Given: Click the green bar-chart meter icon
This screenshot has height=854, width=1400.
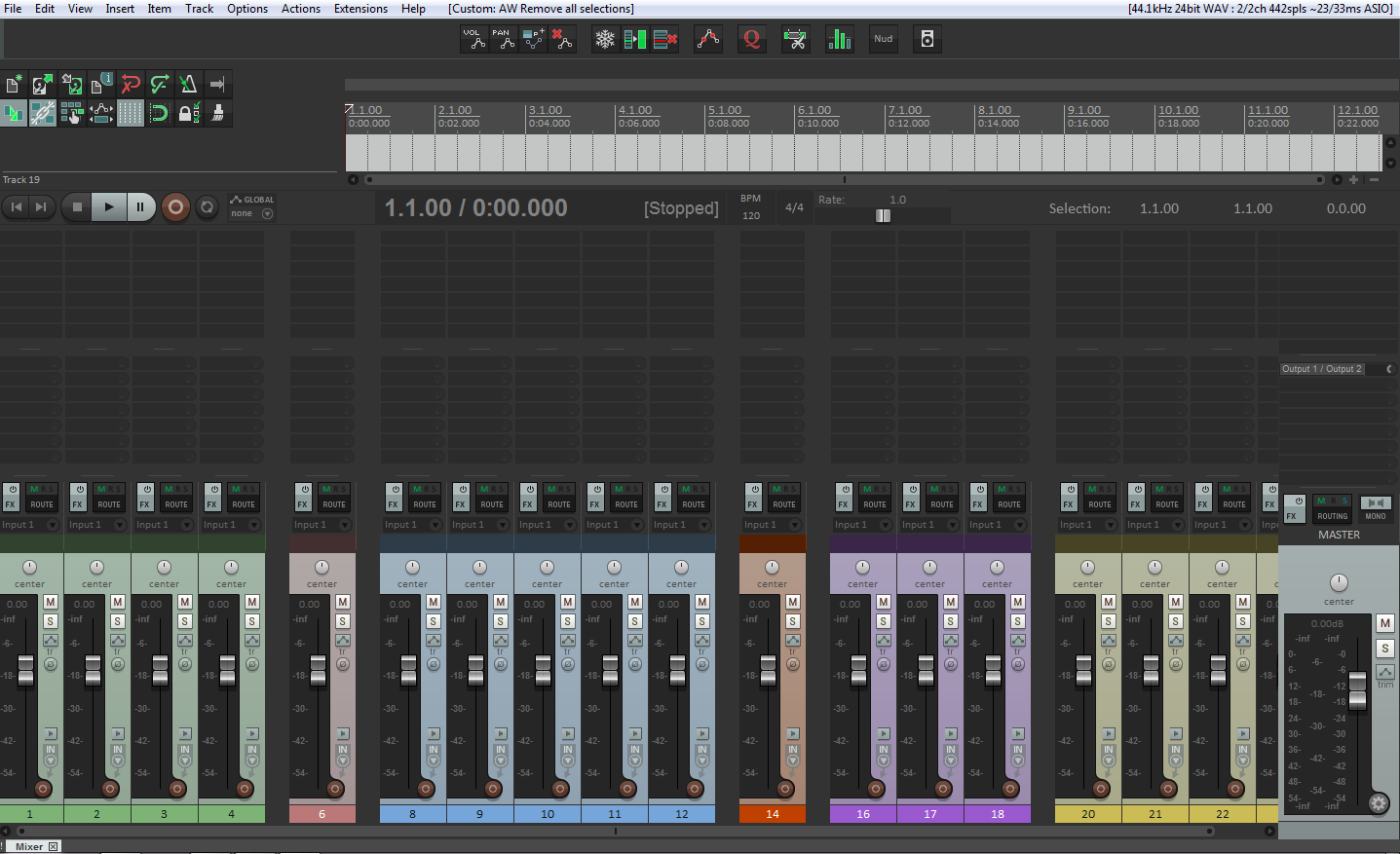Looking at the screenshot, I should [839, 39].
